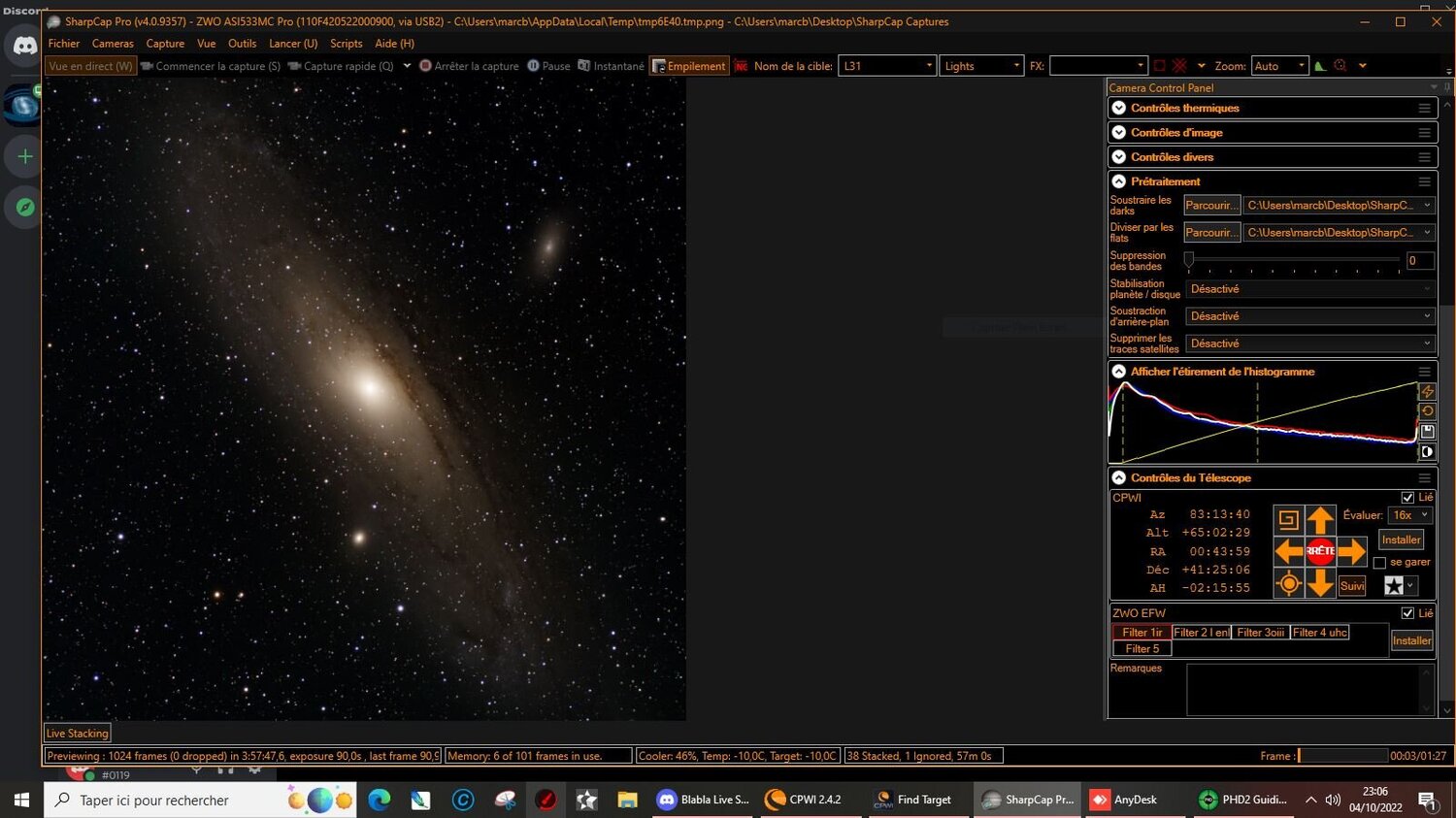Save the histogram stretch with floppy icon
This screenshot has height=818, width=1456.
click(x=1427, y=432)
